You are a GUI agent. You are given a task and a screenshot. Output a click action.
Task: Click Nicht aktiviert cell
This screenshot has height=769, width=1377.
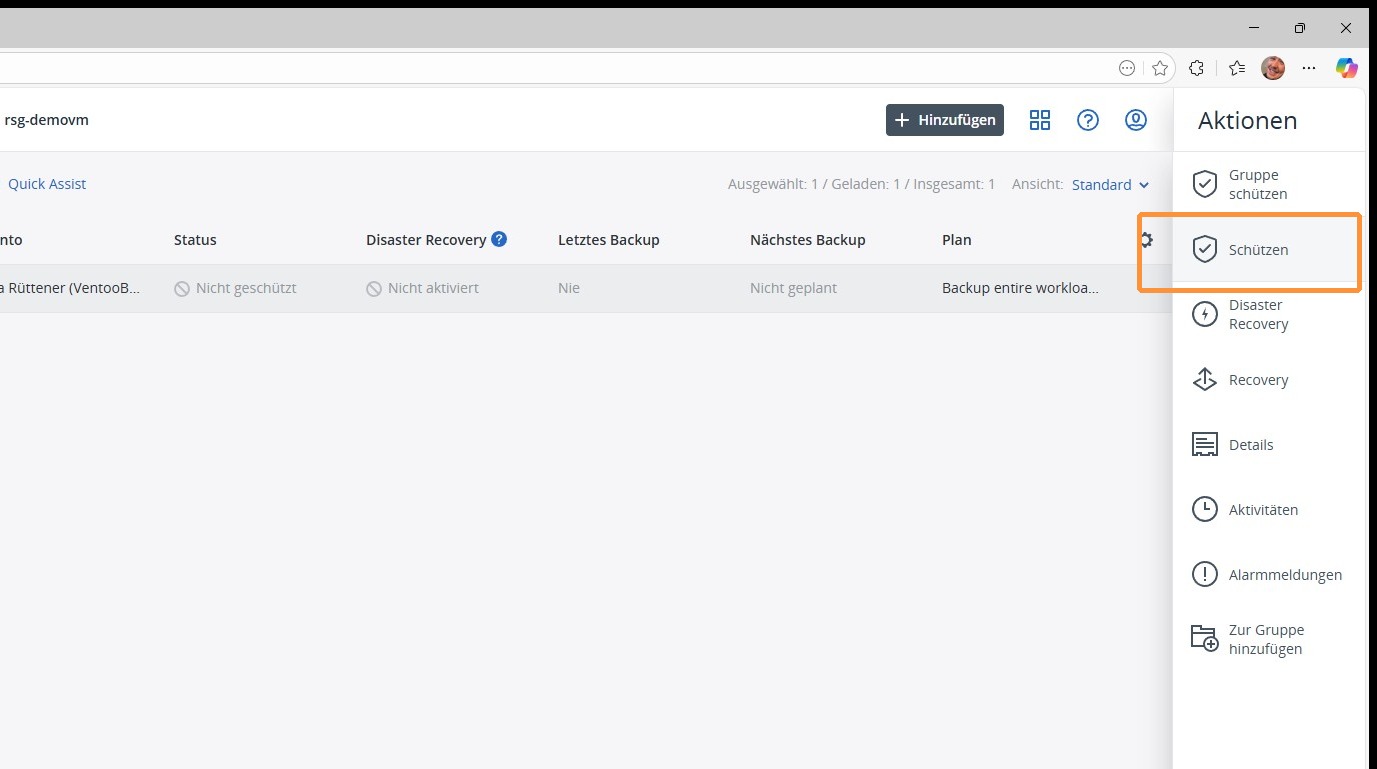422,288
